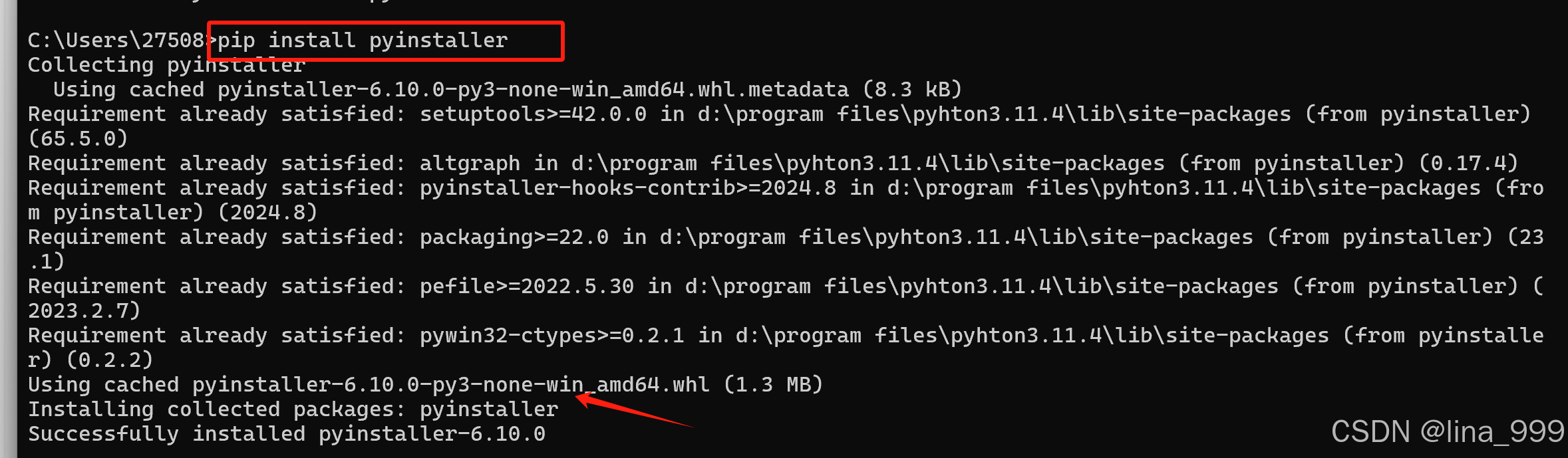
Task: Click the C:\Users\27508 prompt path
Action: [x=116, y=41]
